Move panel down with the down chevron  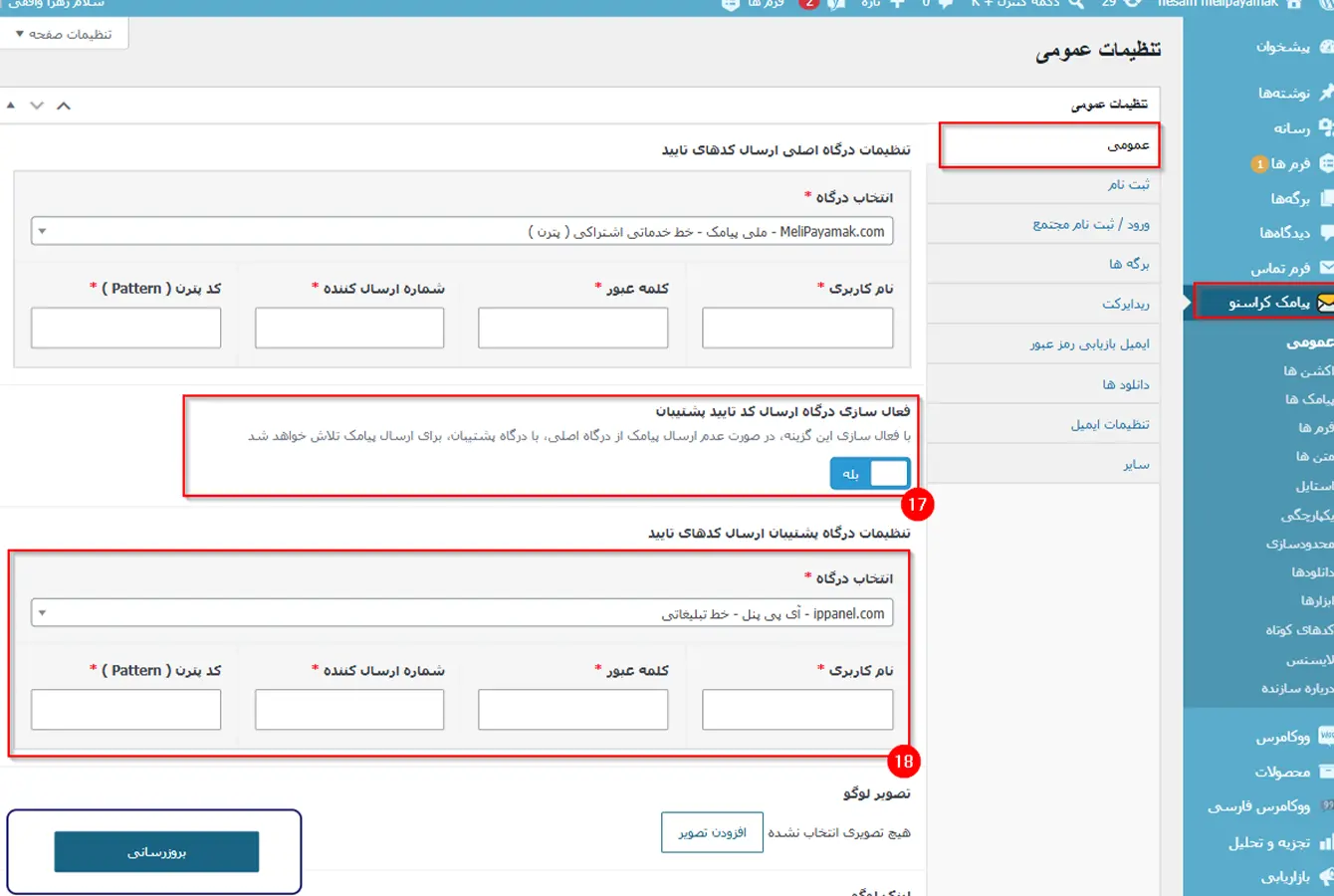tap(37, 106)
